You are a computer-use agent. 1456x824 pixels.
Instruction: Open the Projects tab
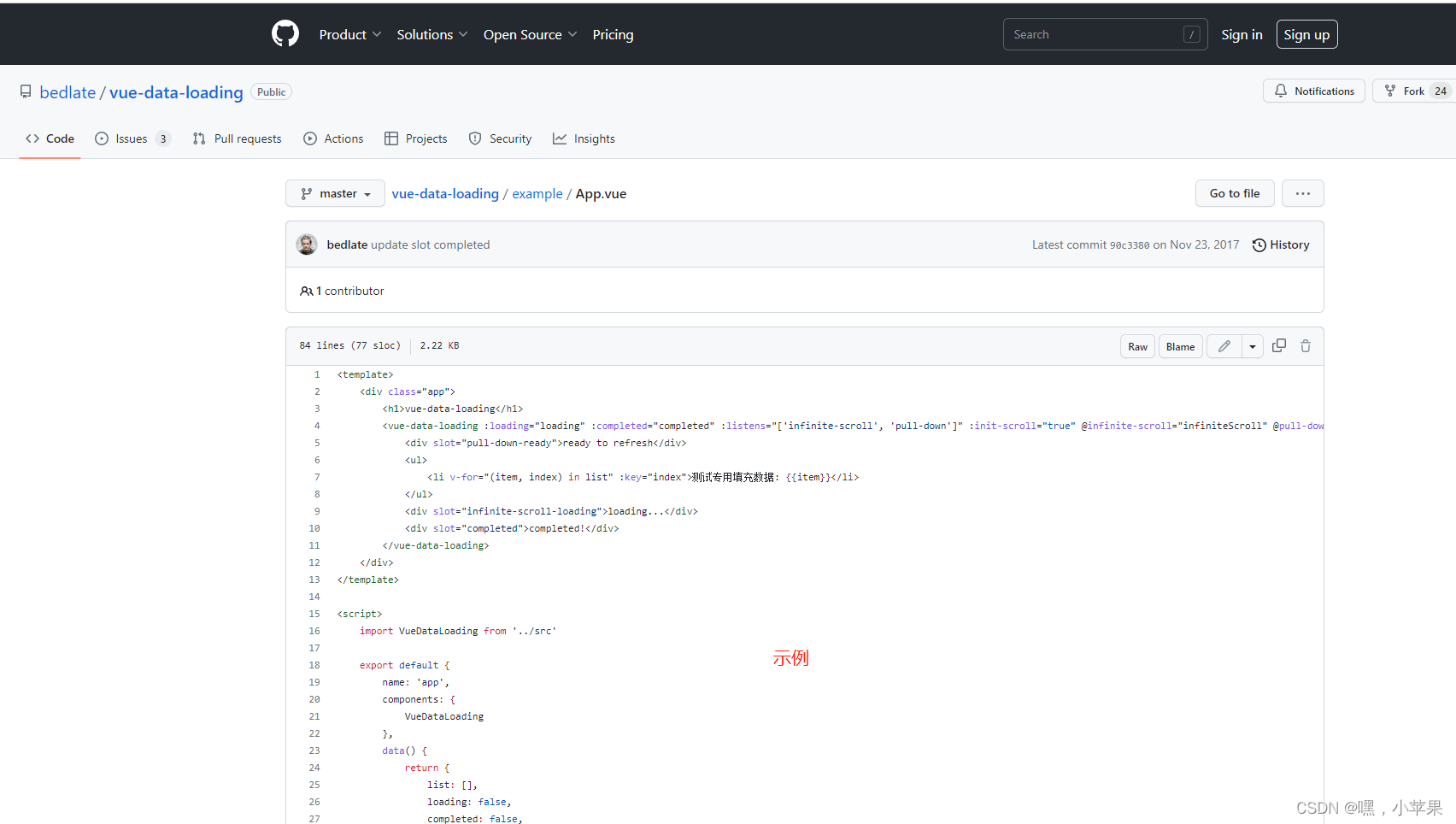tap(416, 138)
